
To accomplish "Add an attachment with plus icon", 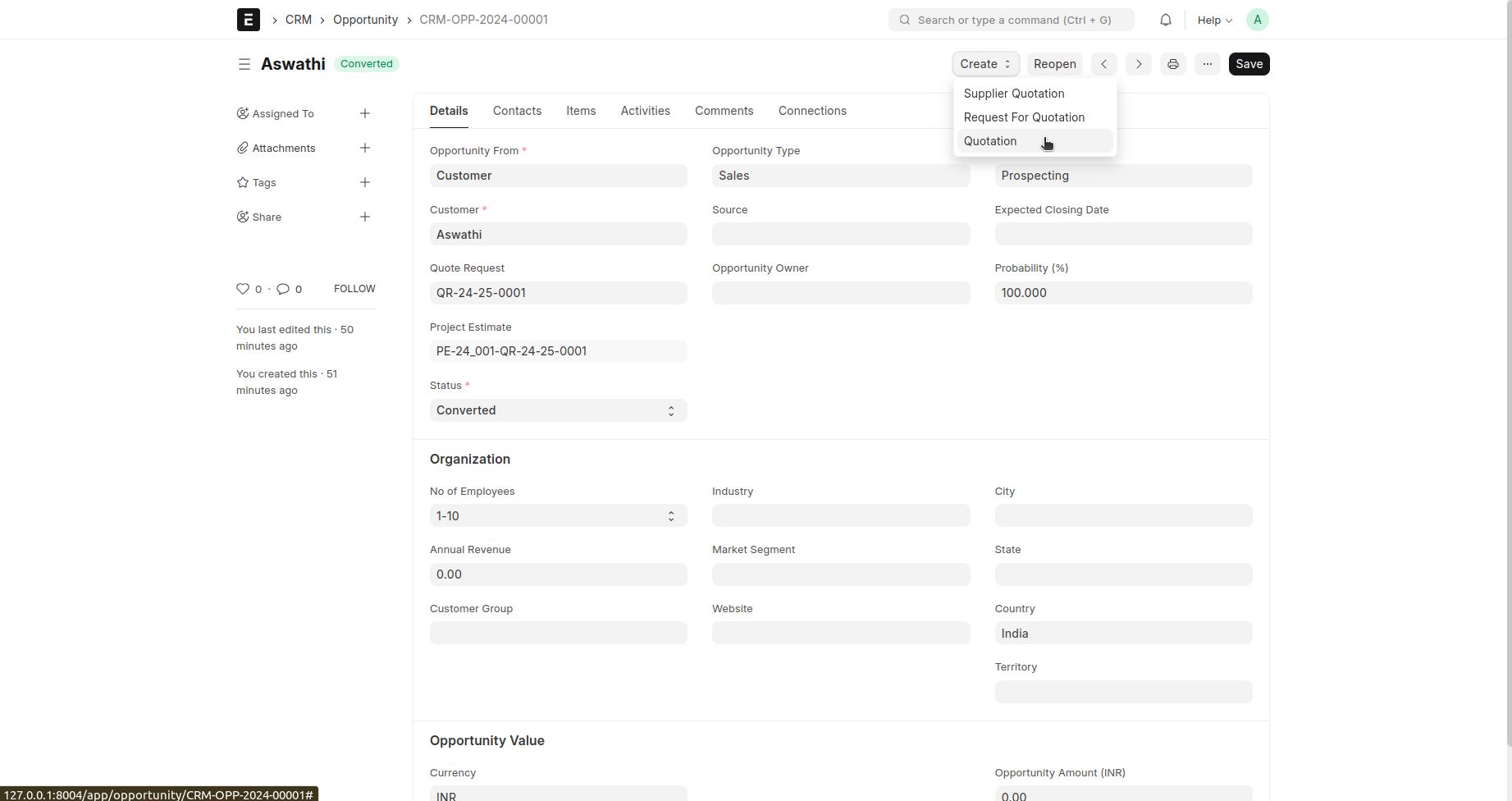I will pos(365,148).
